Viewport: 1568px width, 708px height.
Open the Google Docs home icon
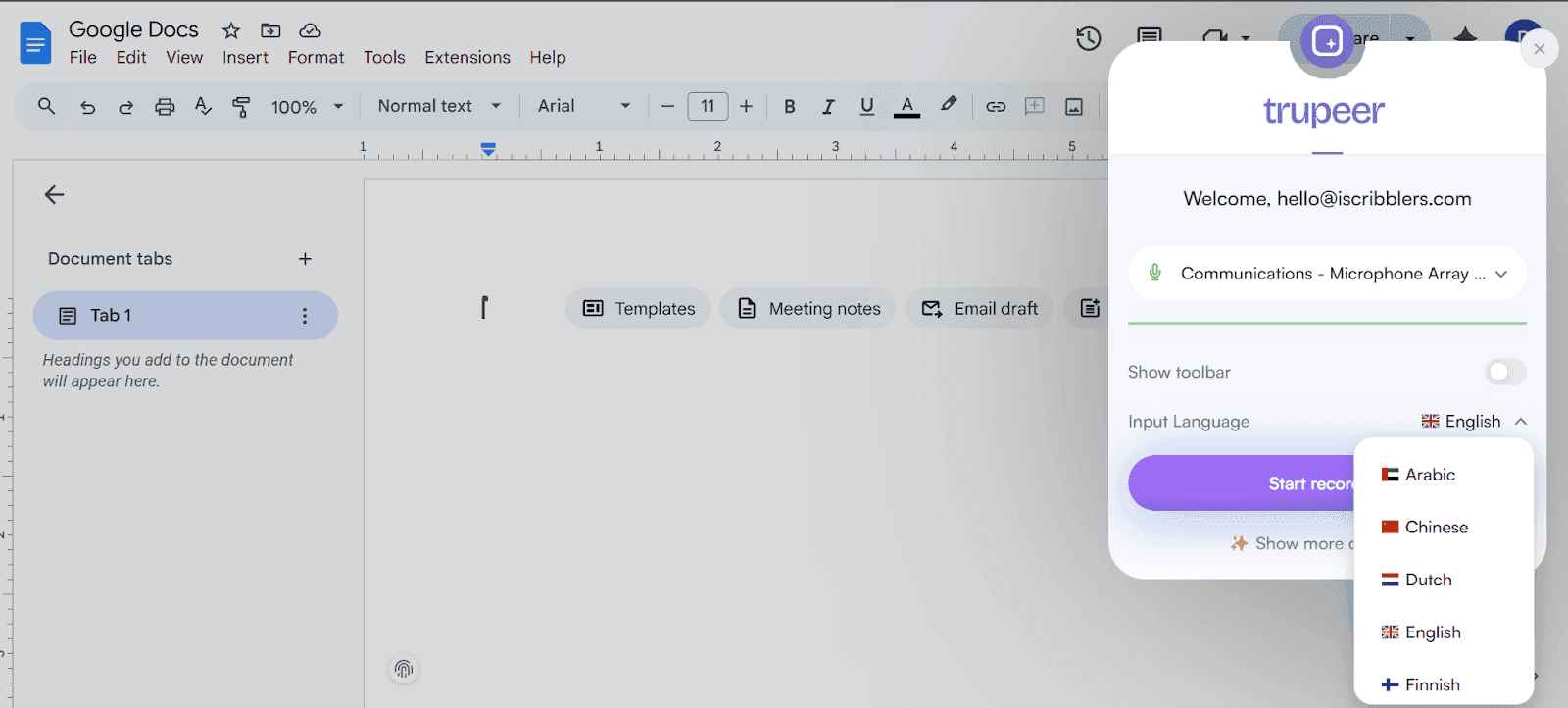click(35, 43)
